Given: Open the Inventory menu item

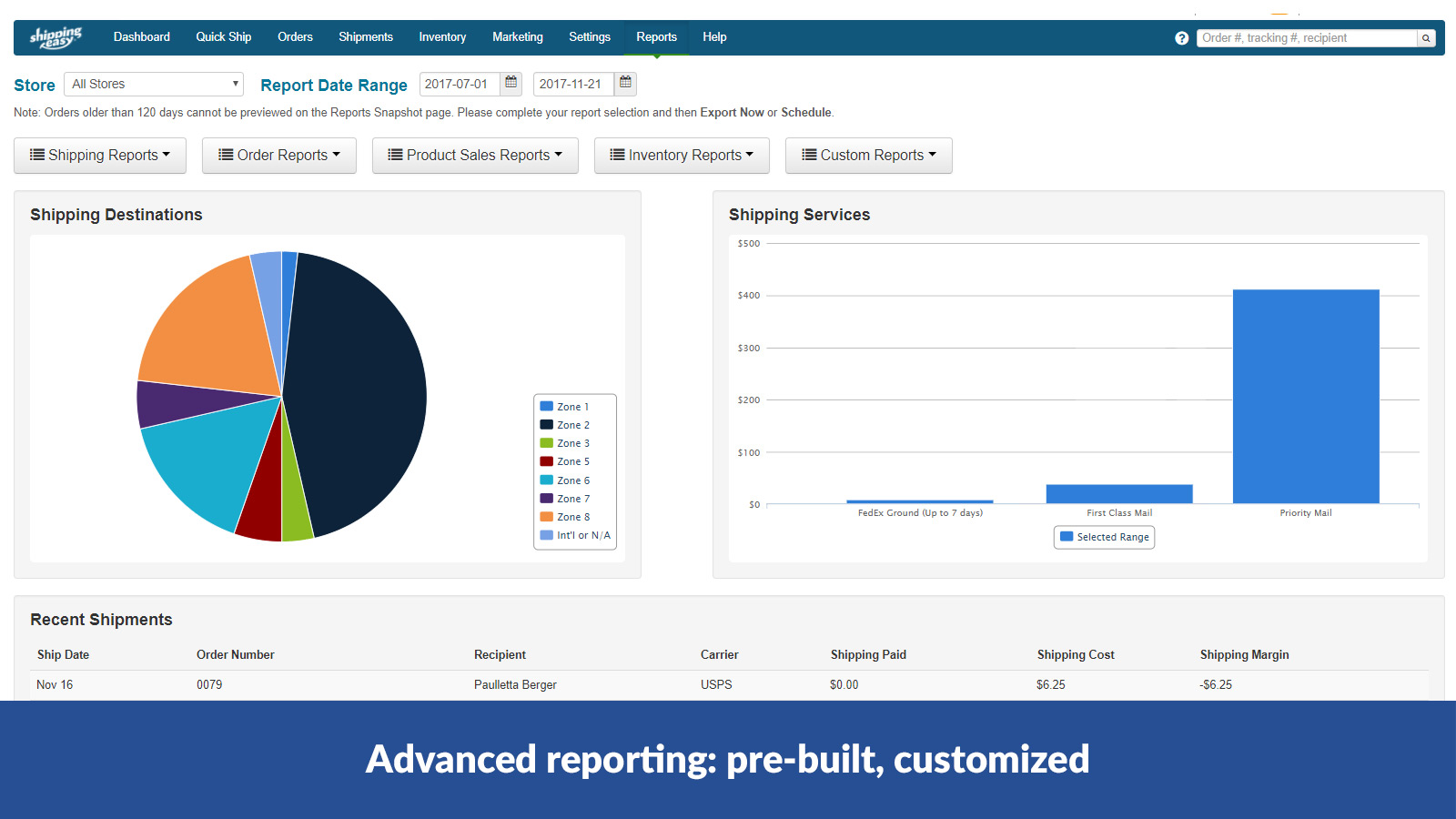Looking at the screenshot, I should (x=442, y=37).
